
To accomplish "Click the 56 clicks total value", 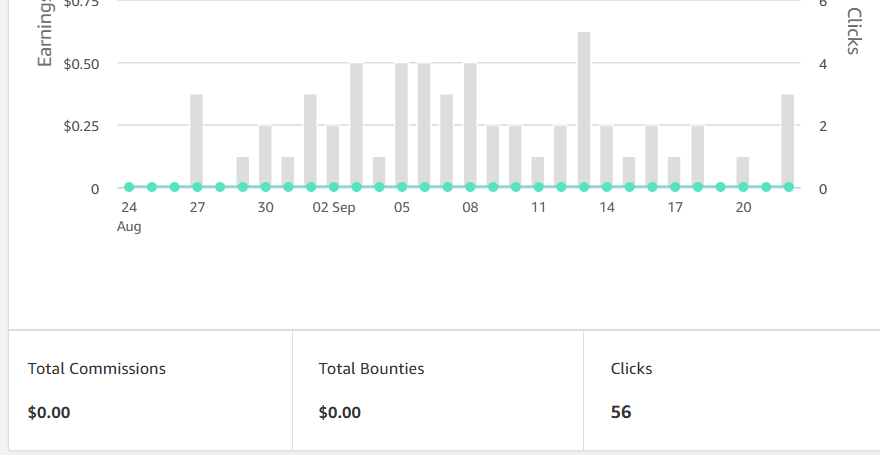I will 621,412.
